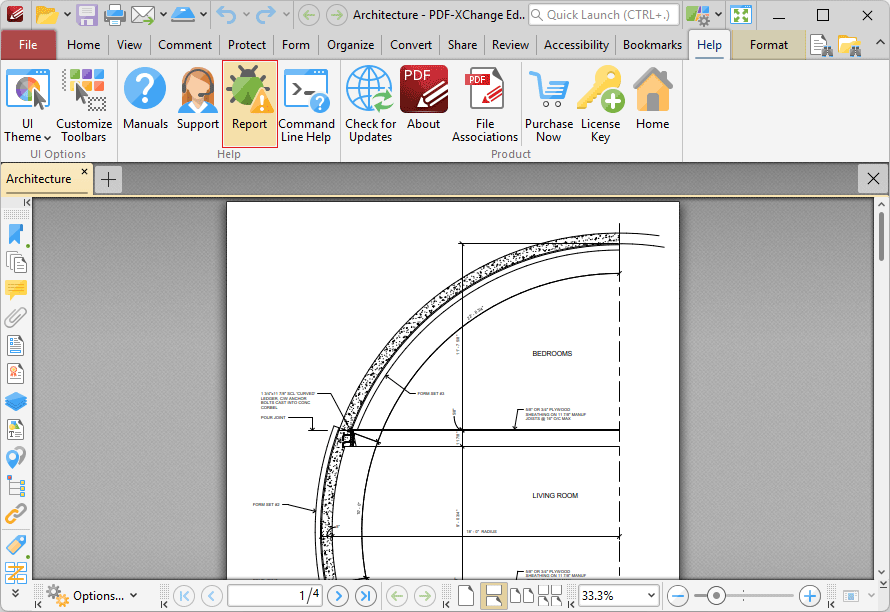The height and width of the screenshot is (612, 890).
Task: Open the Links pane chain icon
Action: 16,514
